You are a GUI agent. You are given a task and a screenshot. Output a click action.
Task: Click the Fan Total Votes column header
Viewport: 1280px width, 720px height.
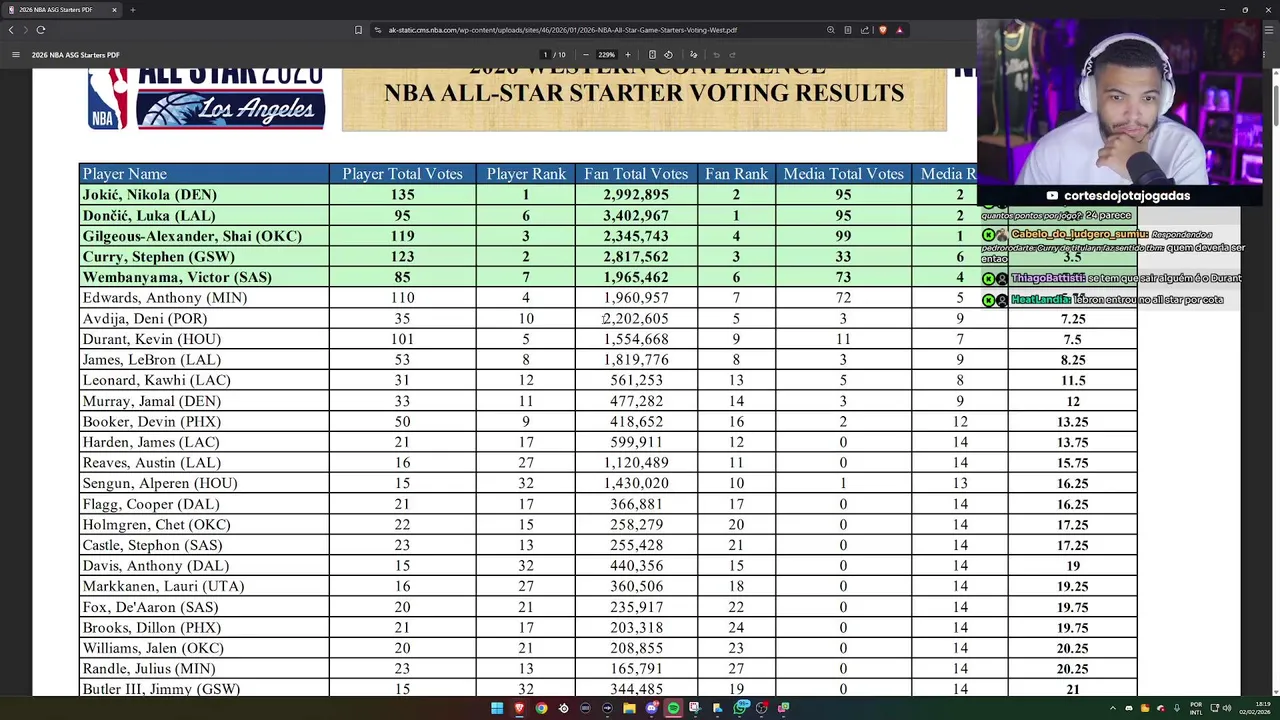(636, 174)
